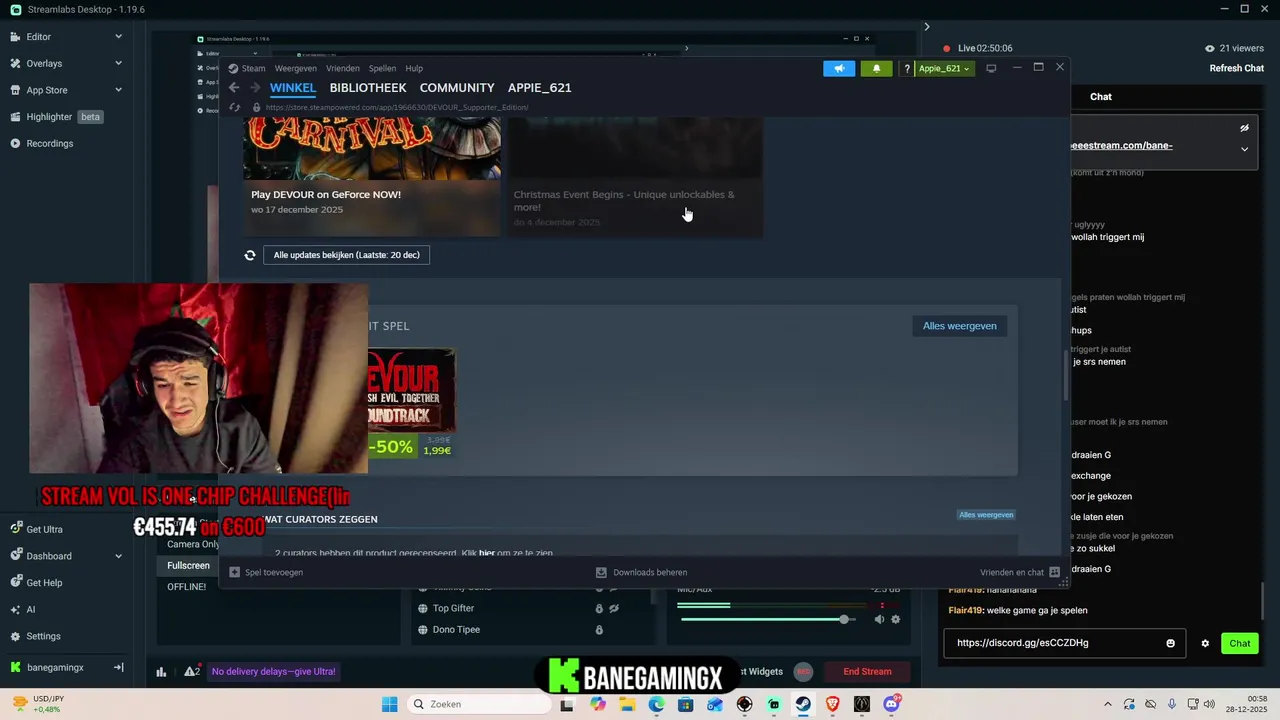Select the Fullscreen scene
The width and height of the screenshot is (1280, 720).
pyautogui.click(x=188, y=565)
